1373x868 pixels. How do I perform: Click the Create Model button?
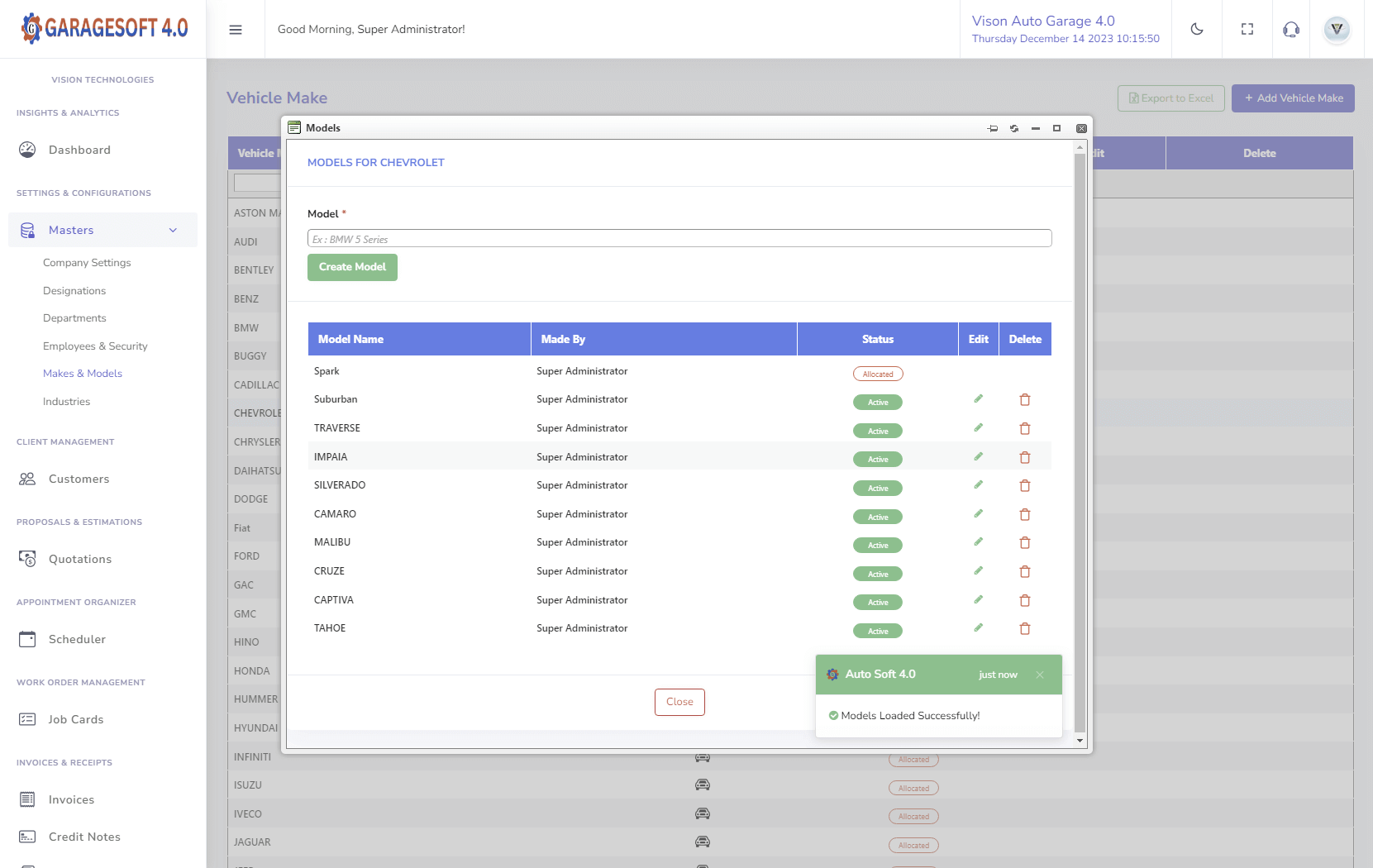pos(352,267)
